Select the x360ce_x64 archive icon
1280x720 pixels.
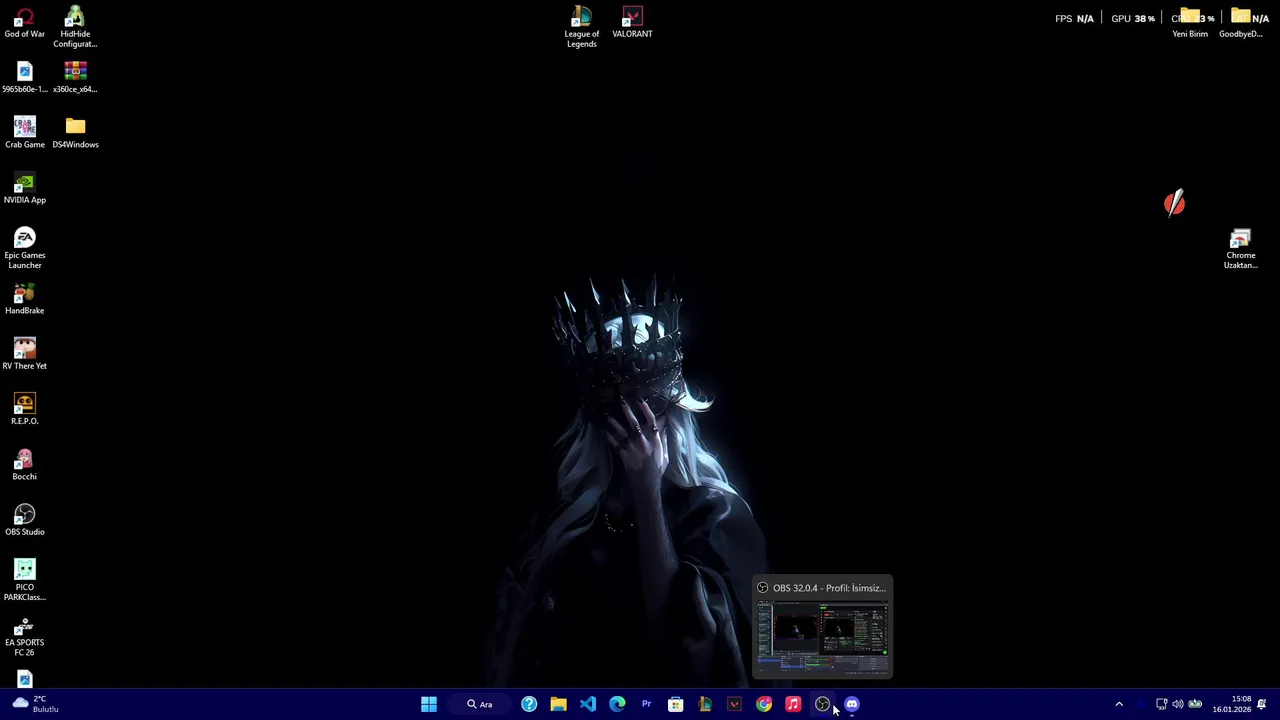tap(75, 78)
